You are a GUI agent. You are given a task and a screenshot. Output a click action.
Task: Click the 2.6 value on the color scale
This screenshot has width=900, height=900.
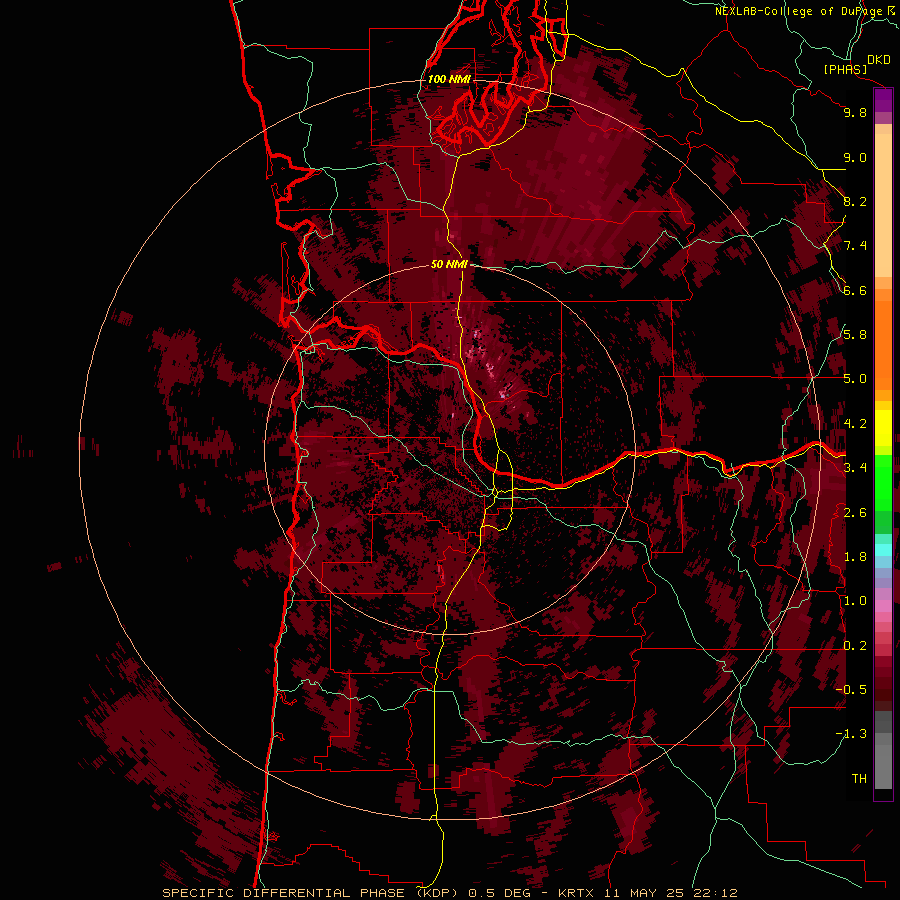tap(855, 513)
